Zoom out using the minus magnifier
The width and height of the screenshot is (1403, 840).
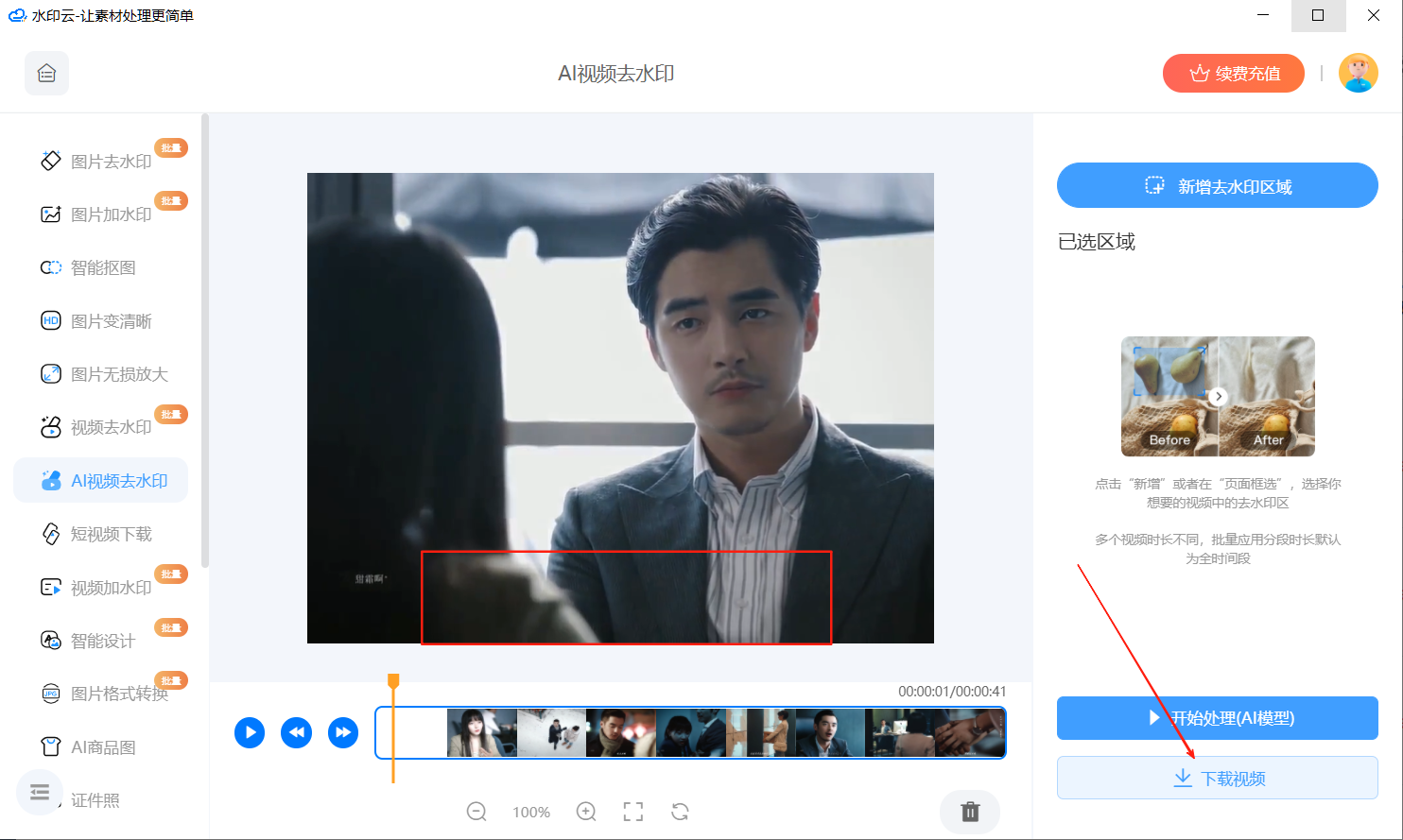(x=476, y=812)
